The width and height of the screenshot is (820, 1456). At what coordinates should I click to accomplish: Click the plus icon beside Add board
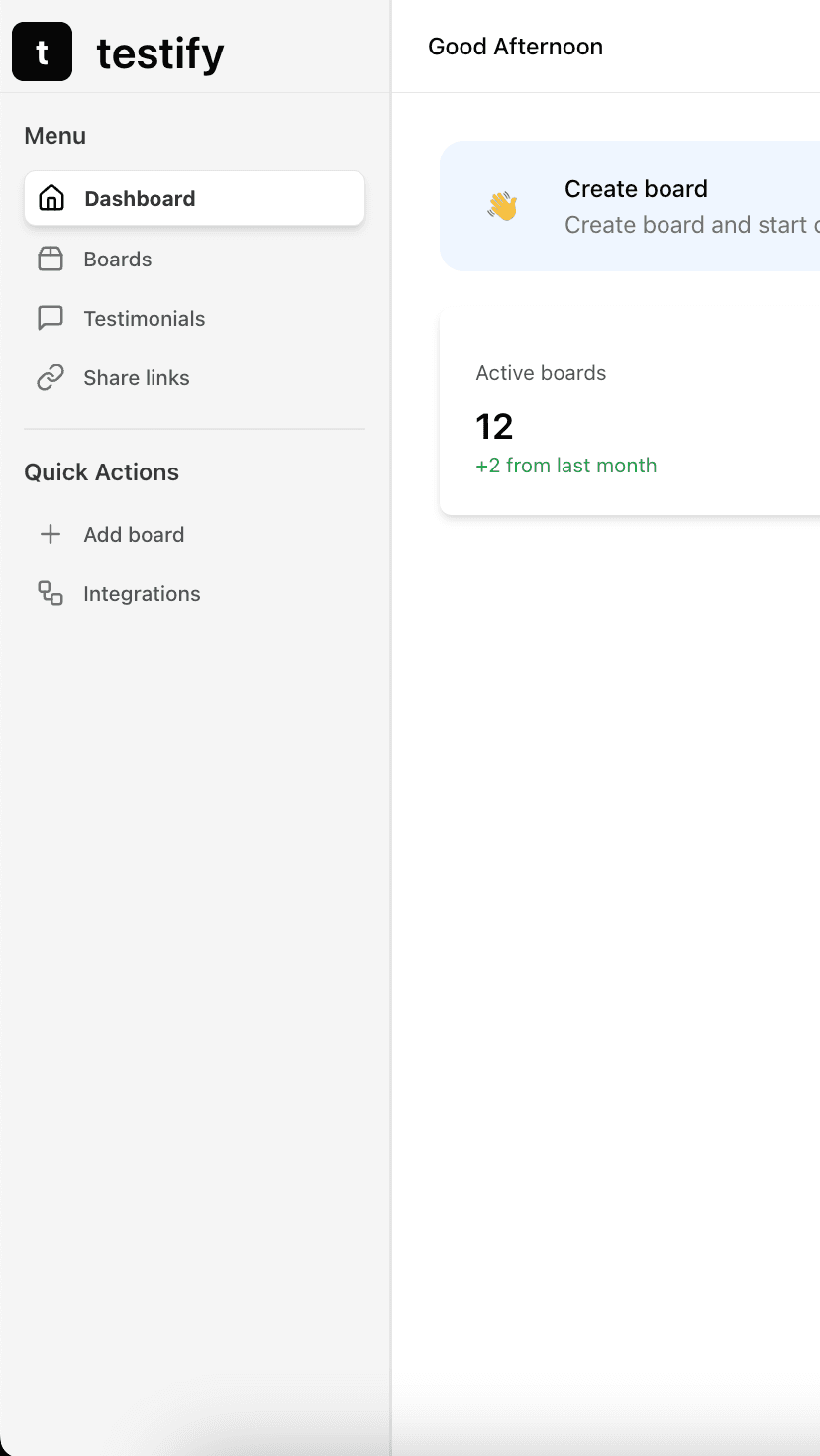51,535
